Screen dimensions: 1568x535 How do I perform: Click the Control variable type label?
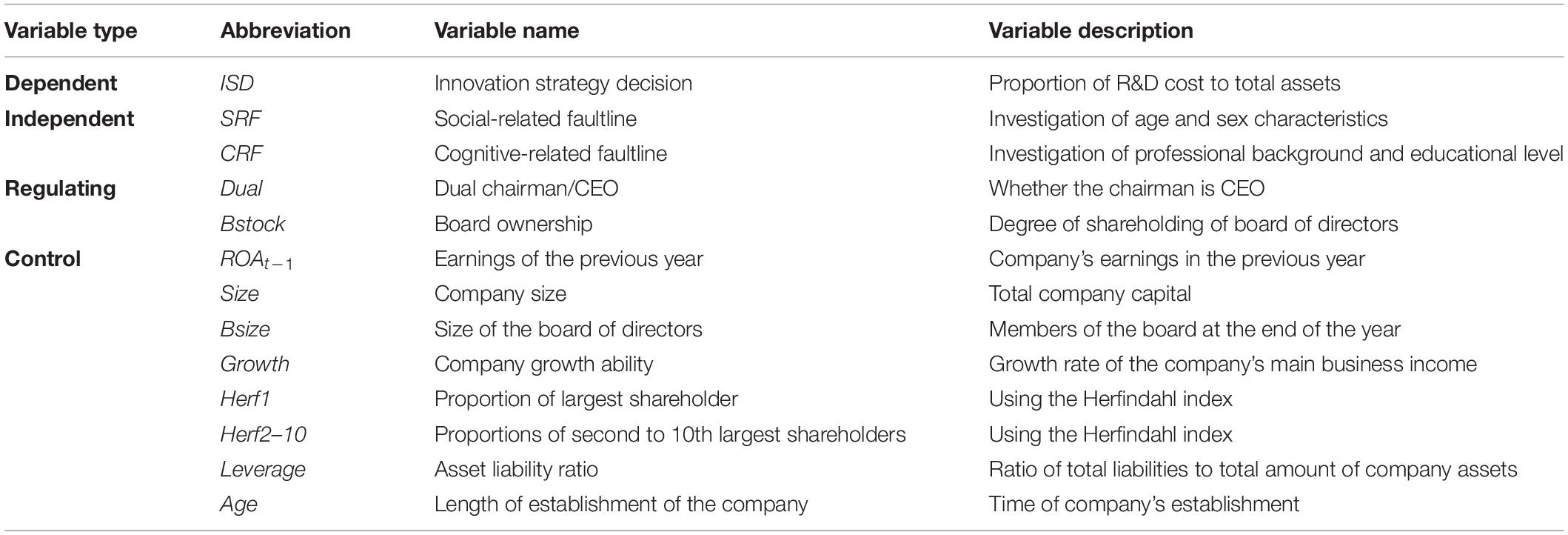(43, 259)
